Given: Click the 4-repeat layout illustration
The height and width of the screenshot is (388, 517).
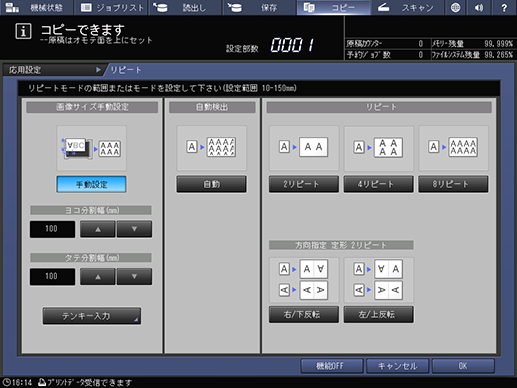Looking at the screenshot, I should point(379,148).
